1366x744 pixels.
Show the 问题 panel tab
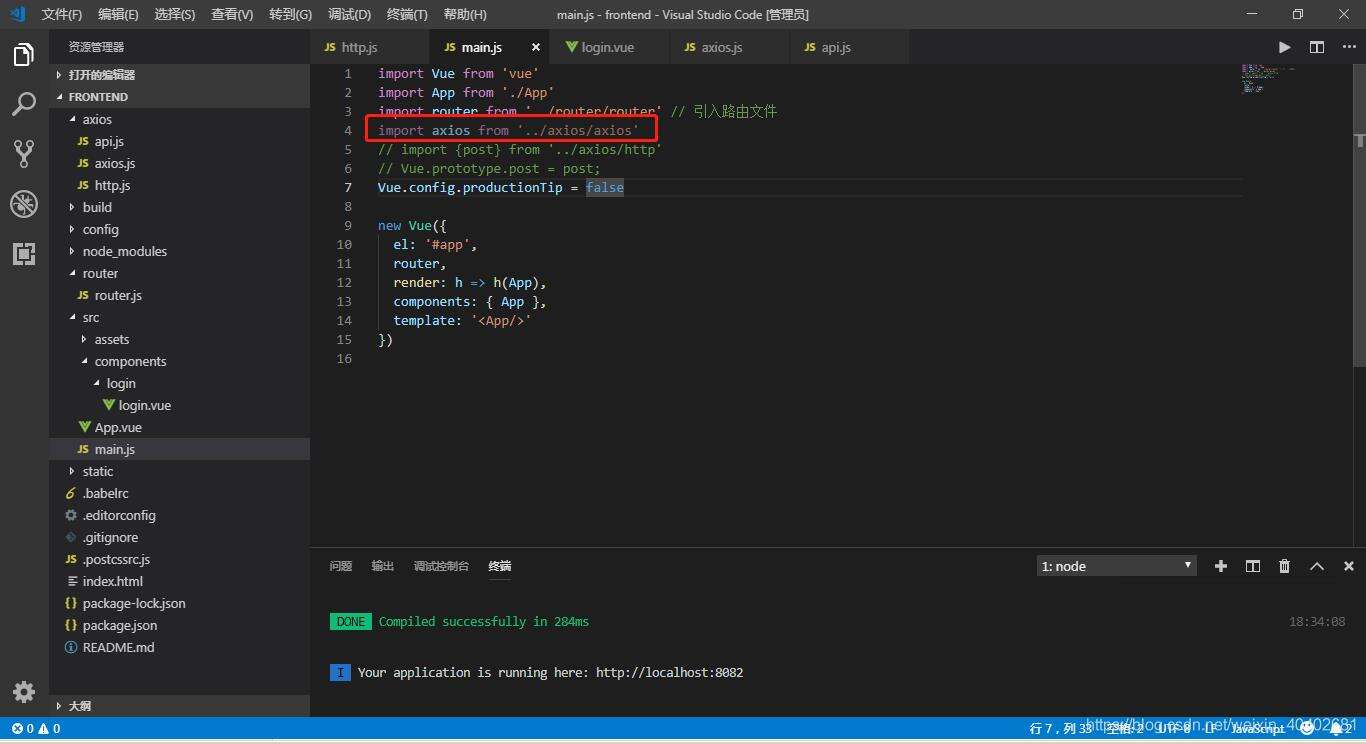(x=341, y=566)
